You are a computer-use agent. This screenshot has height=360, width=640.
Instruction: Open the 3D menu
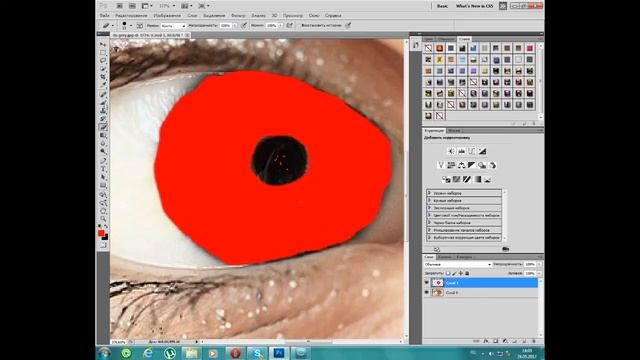point(275,16)
